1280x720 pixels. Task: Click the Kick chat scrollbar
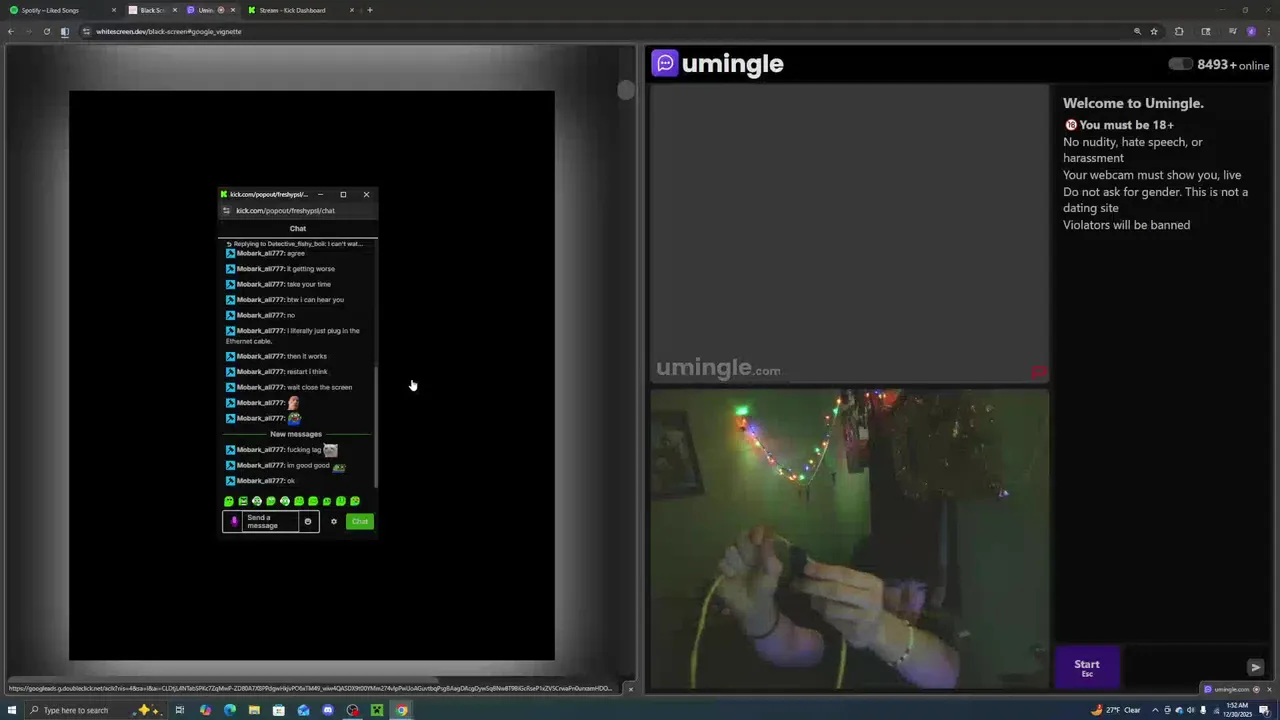[376, 428]
